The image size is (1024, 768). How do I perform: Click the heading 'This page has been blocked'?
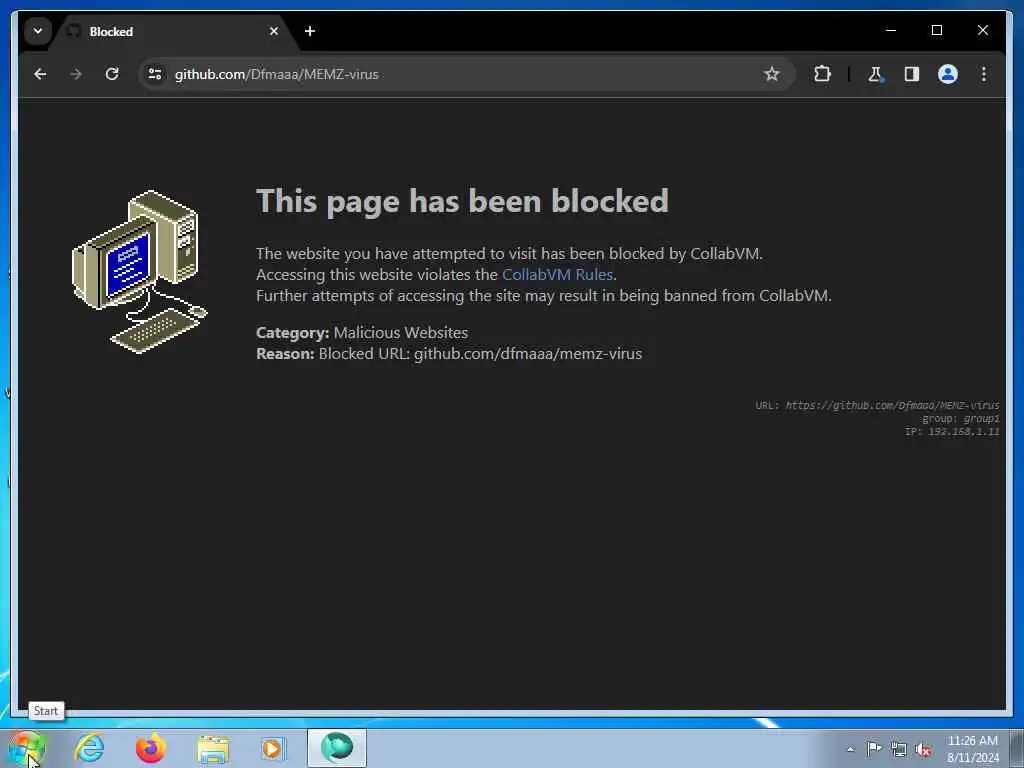click(x=462, y=201)
